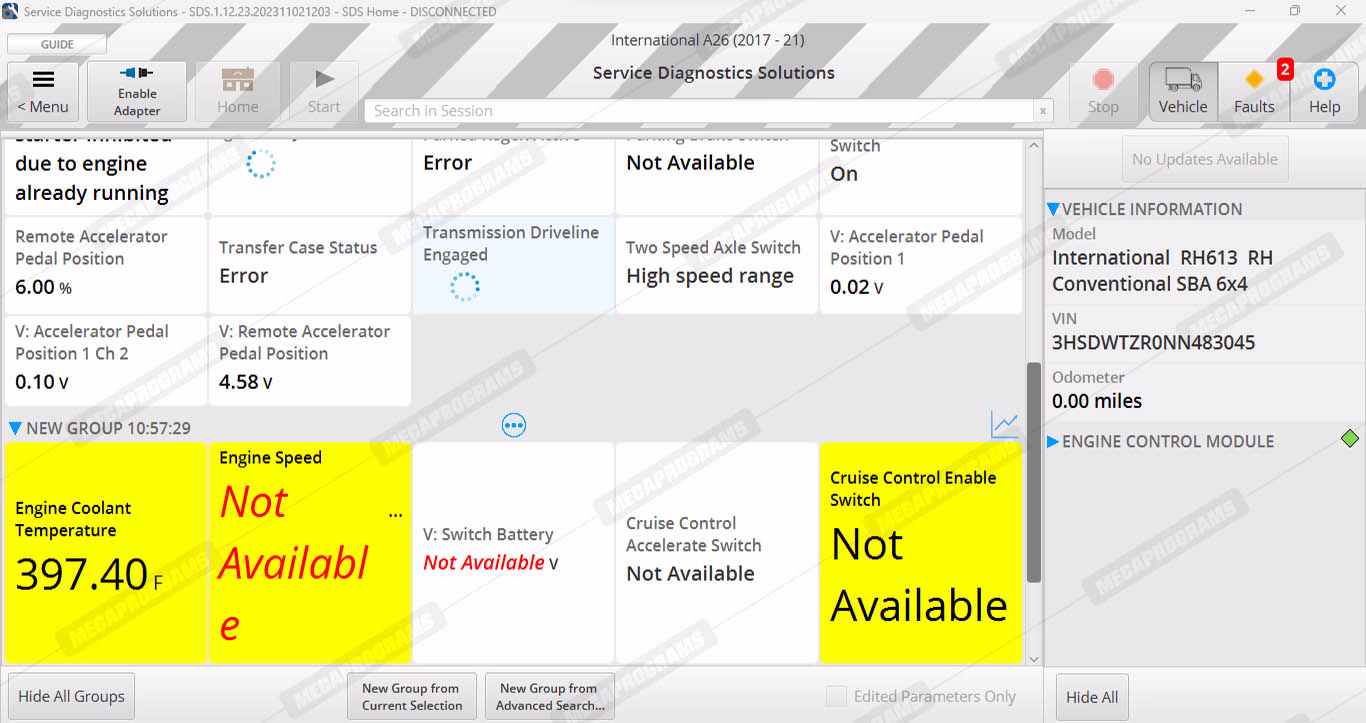1366x723 pixels.
Task: Open group options ellipsis circle icon
Action: click(x=514, y=426)
